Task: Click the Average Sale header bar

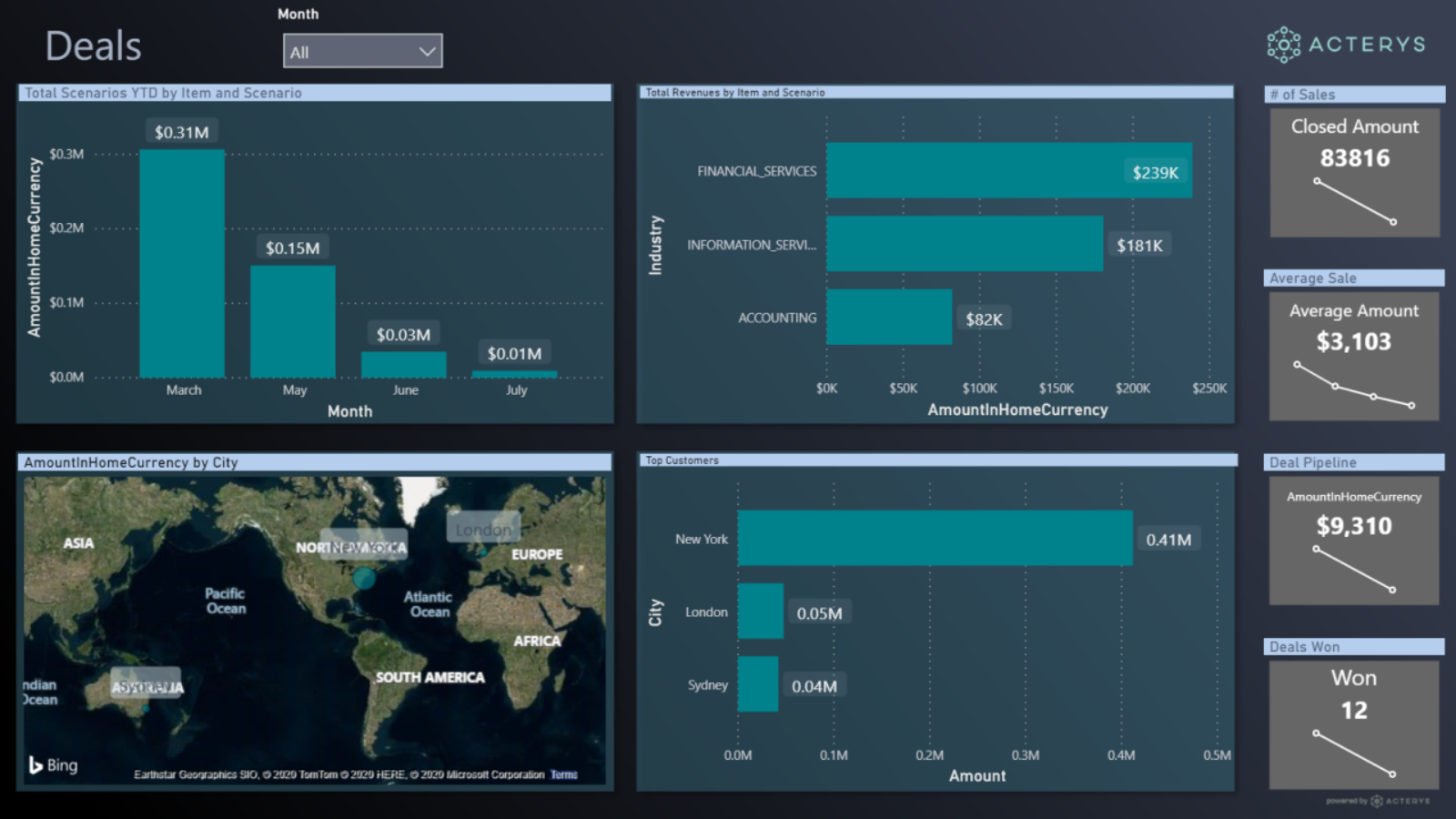Action: [1354, 278]
